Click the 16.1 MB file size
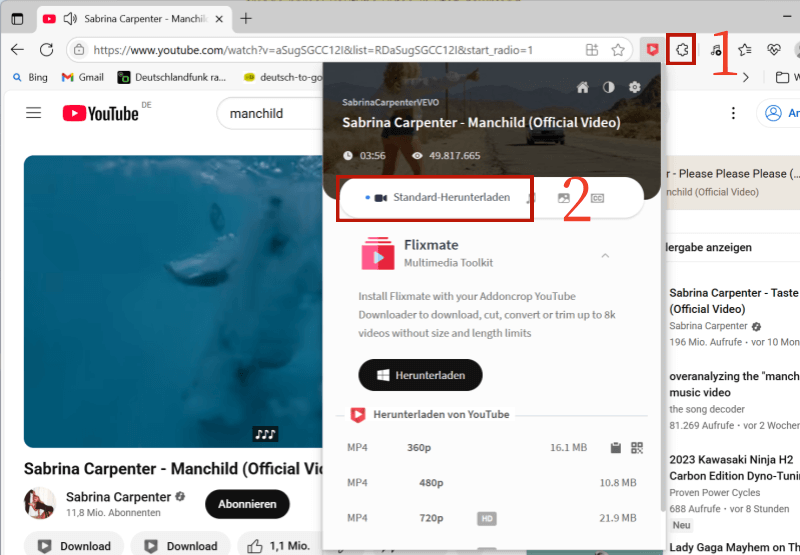Image resolution: width=800 pixels, height=555 pixels. (x=568, y=447)
